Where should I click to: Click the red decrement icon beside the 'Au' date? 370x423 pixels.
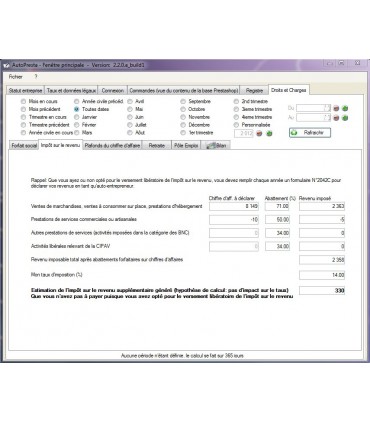[x=336, y=118]
